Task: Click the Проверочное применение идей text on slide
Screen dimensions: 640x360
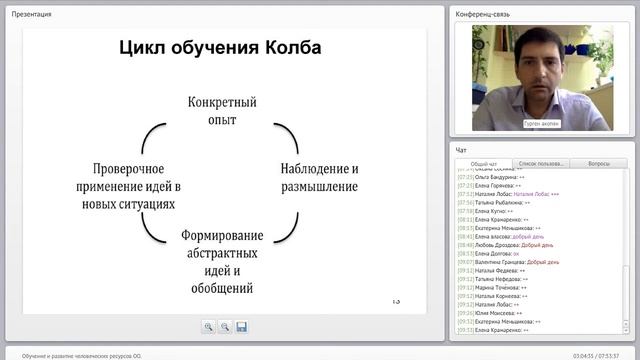Action: click(129, 186)
